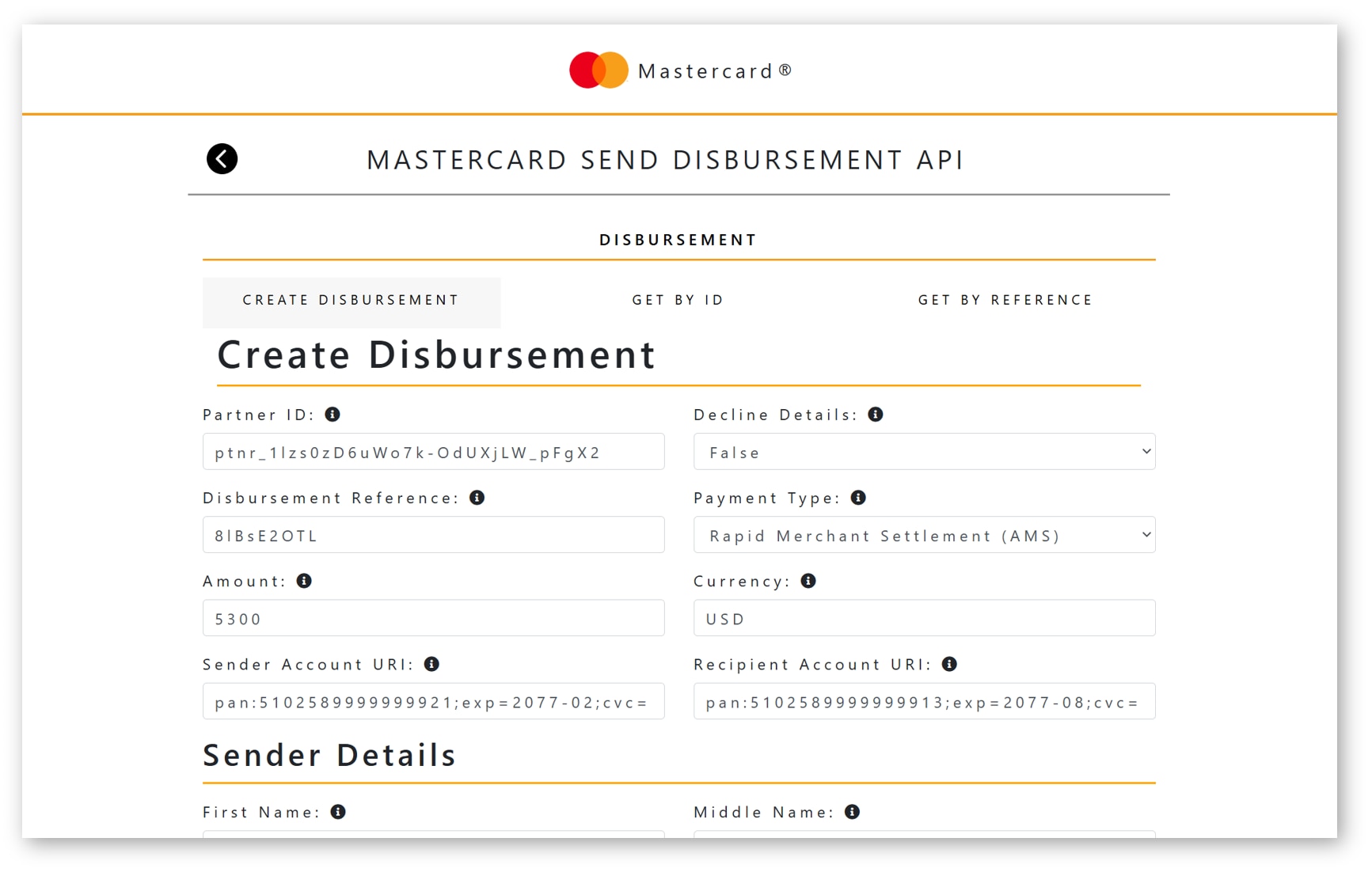The width and height of the screenshot is (1372, 872).
Task: Select the CREATE DISBURSEMENT tab
Action: tap(351, 300)
